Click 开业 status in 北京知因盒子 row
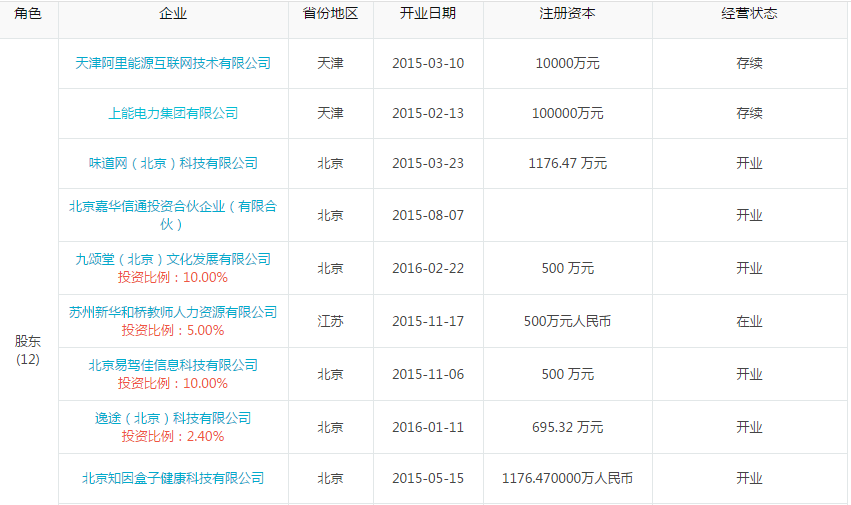Viewport: 851px width, 505px height. click(750, 478)
